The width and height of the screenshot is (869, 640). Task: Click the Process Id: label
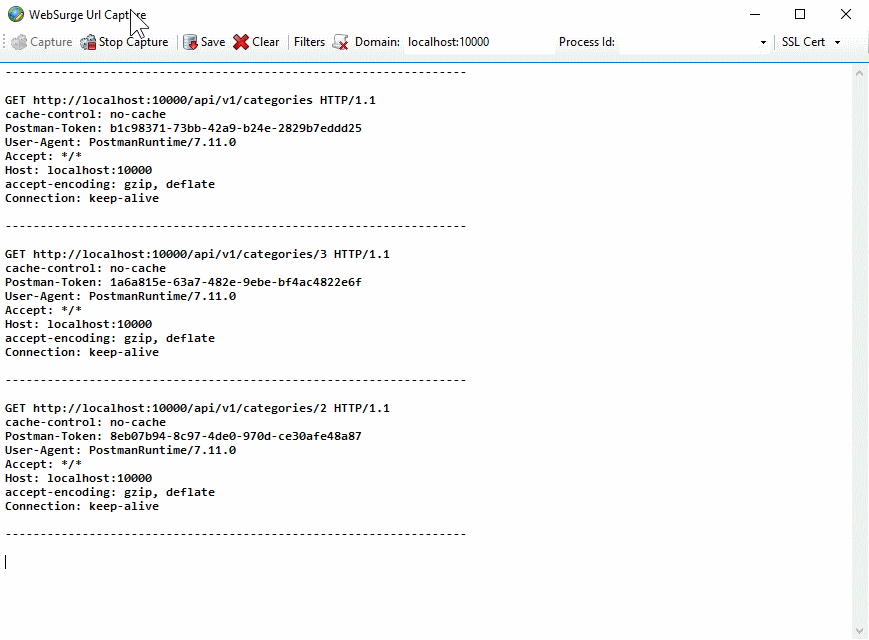point(586,42)
